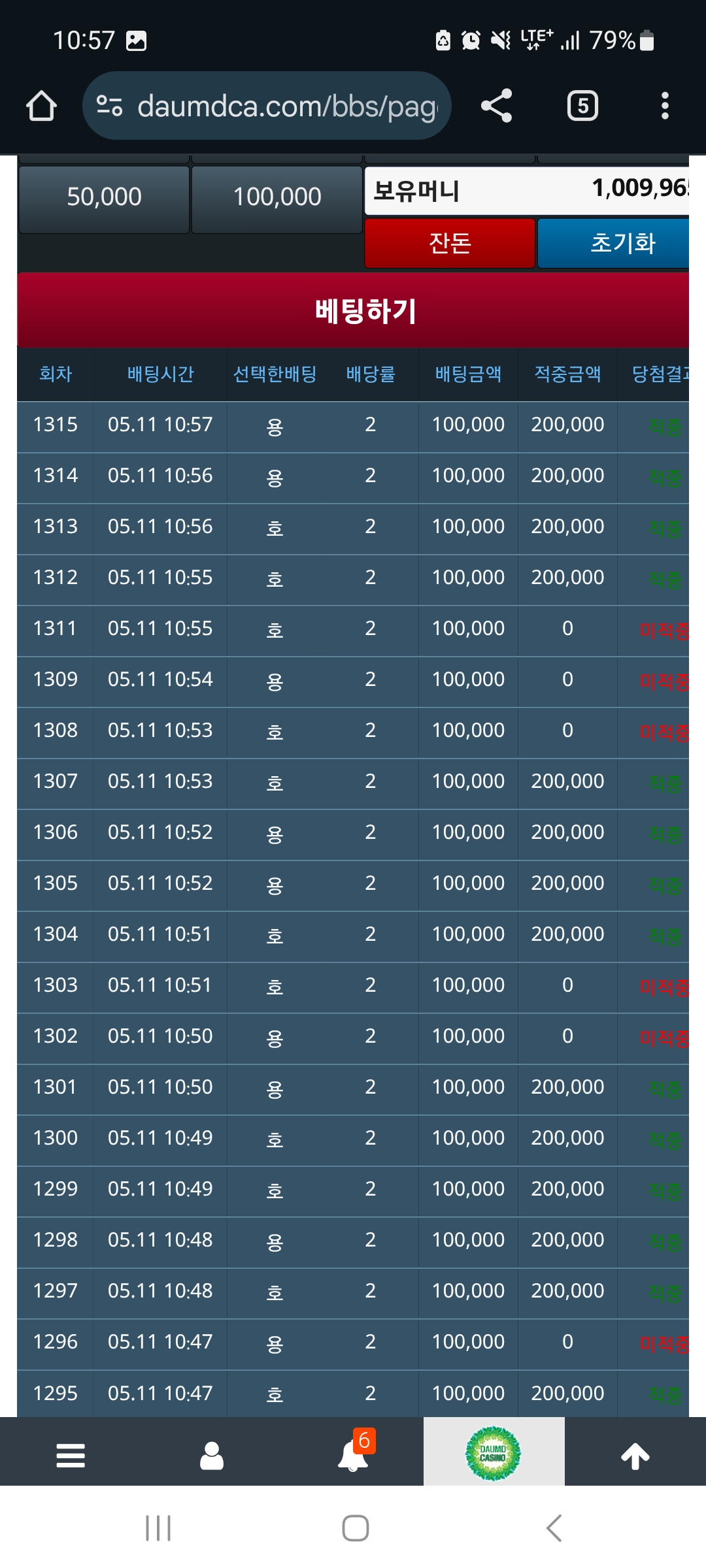
Task: Click the 베팅하기 place bet button
Action: coord(354,310)
